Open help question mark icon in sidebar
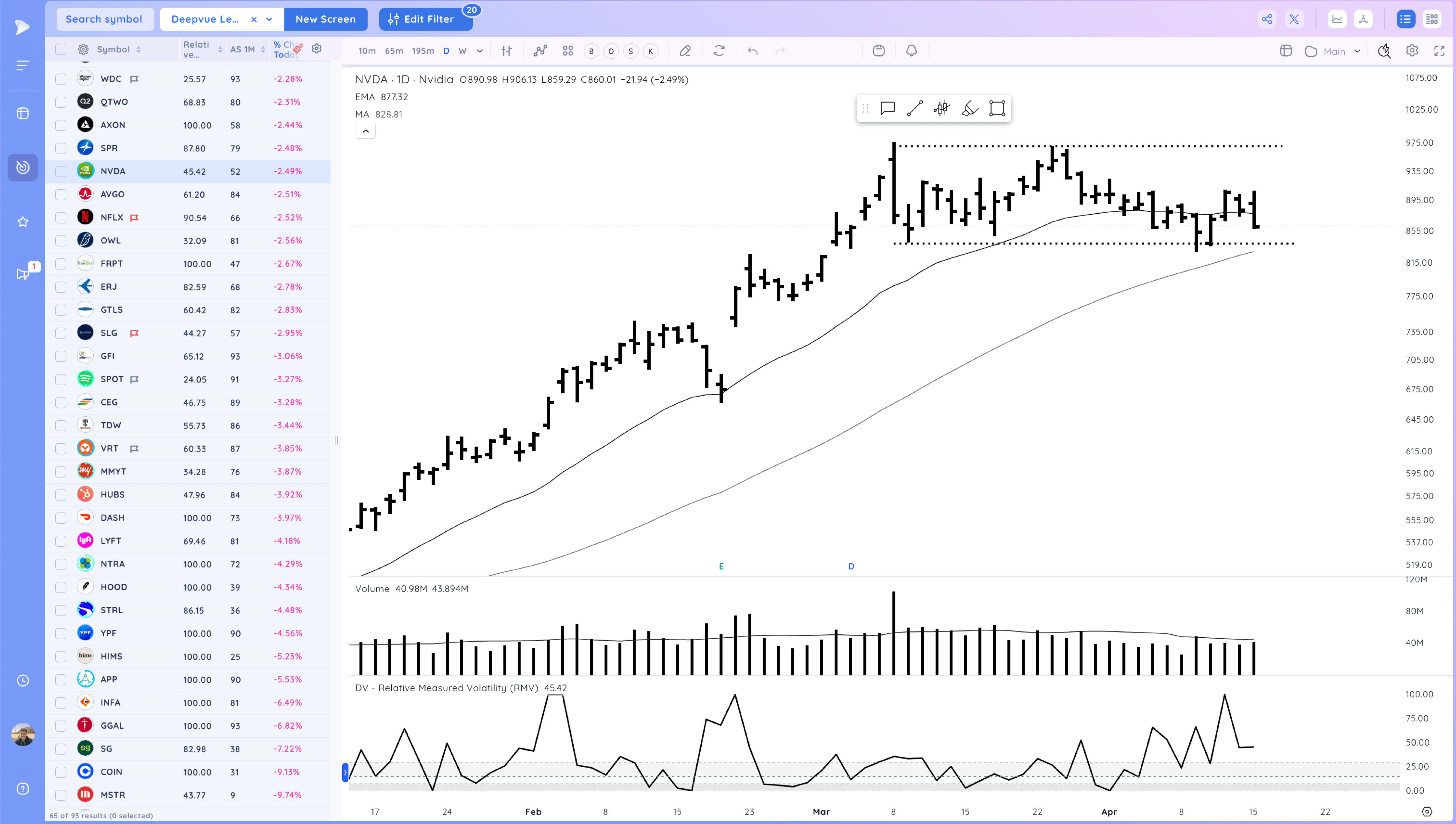Image resolution: width=1456 pixels, height=824 pixels. (23, 789)
